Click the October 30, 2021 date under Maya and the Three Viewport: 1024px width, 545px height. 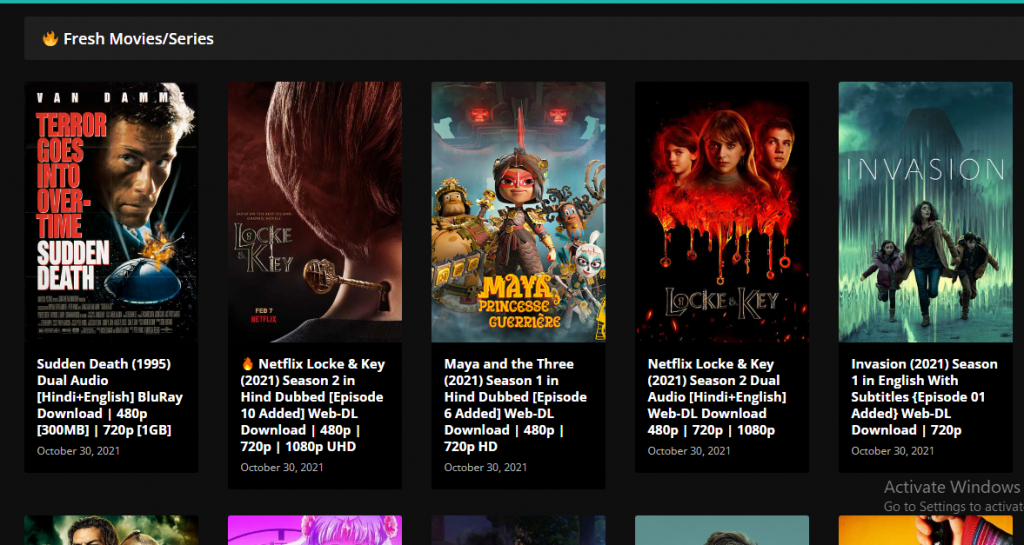tap(485, 467)
